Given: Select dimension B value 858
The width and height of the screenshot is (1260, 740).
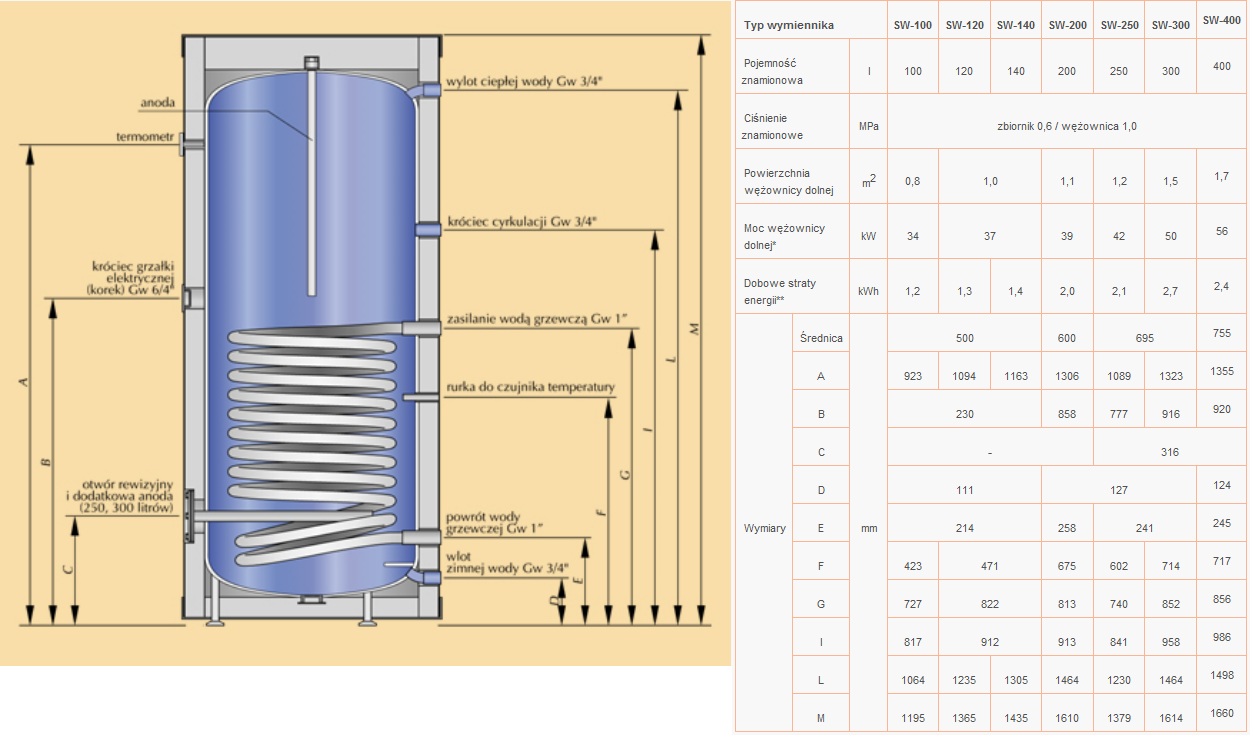Looking at the screenshot, I should (x=1068, y=414).
